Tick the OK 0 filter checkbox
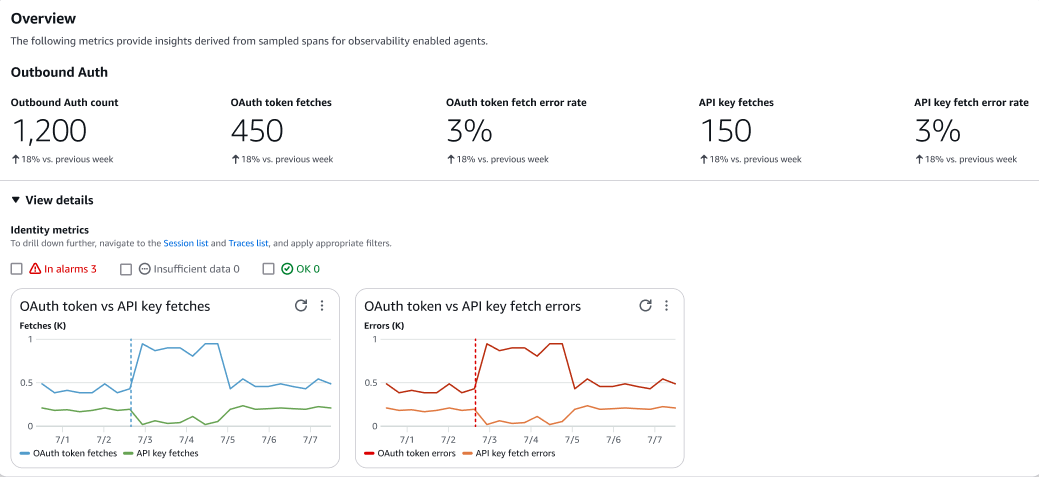Screen dimensions: 1039x477 (268, 269)
